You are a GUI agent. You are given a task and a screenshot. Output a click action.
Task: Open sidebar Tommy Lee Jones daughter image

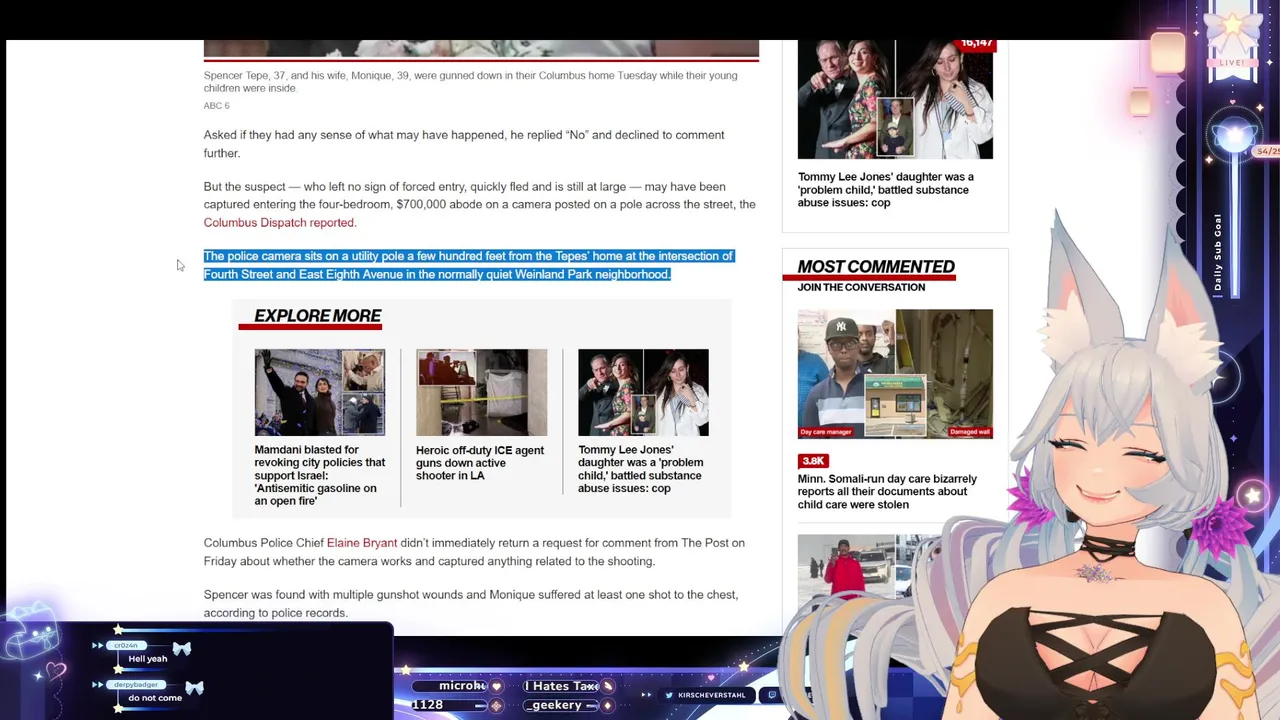coord(895,100)
